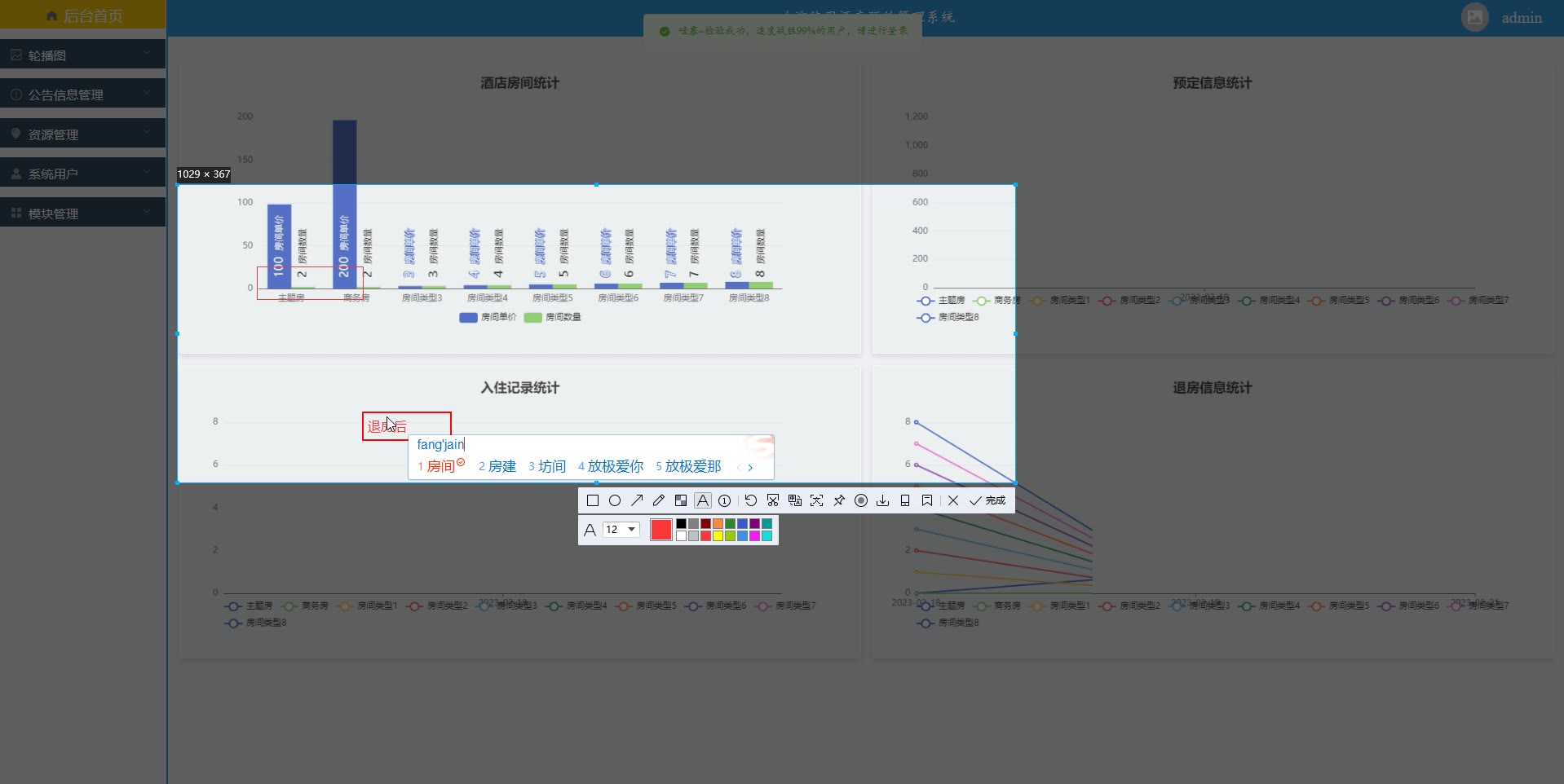Viewport: 1564px width, 784px height.
Task: Toggle 房间类型1 legend in 入住记录统计 chart
Action: (366, 606)
